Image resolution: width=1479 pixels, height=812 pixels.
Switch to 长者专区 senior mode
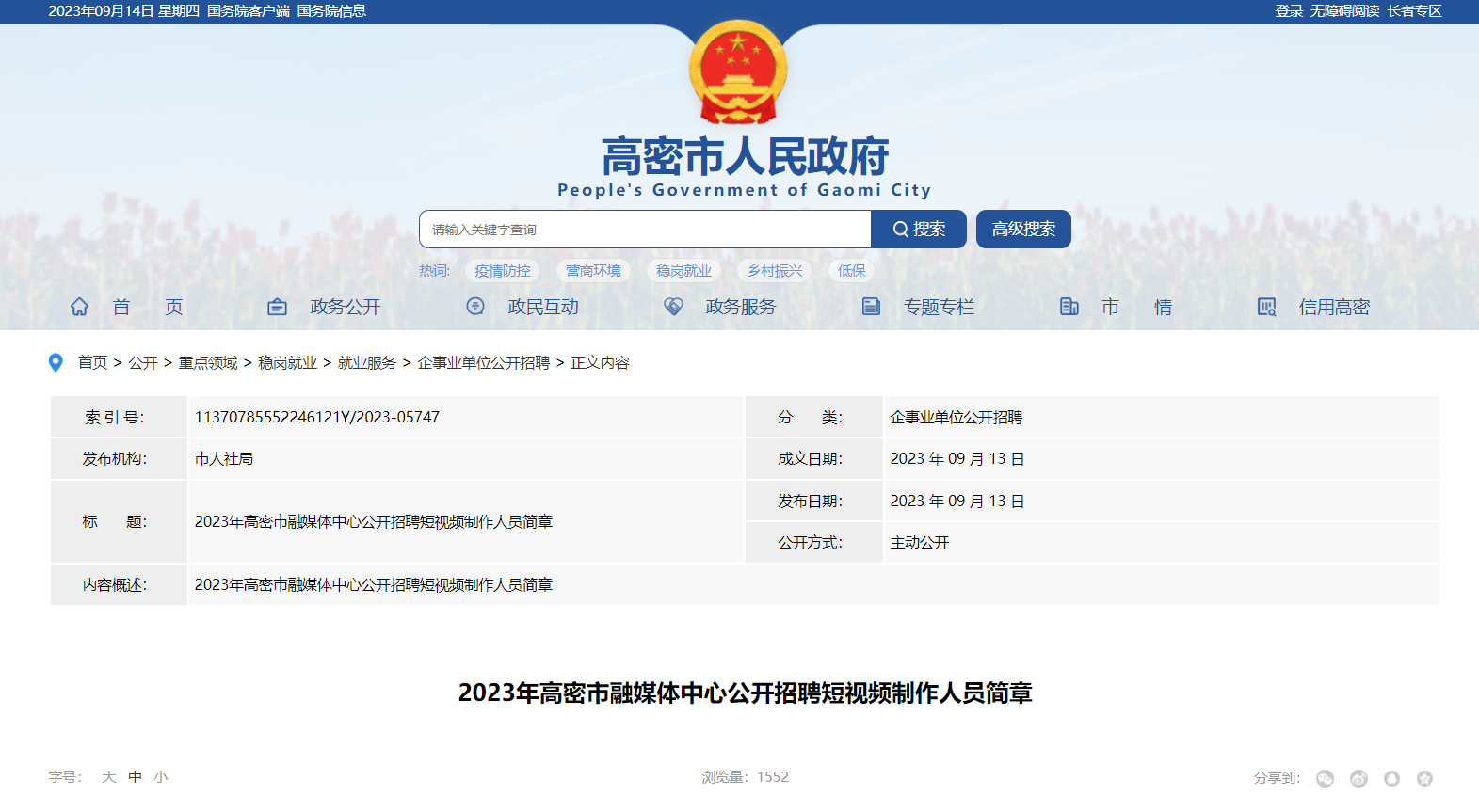(1414, 11)
